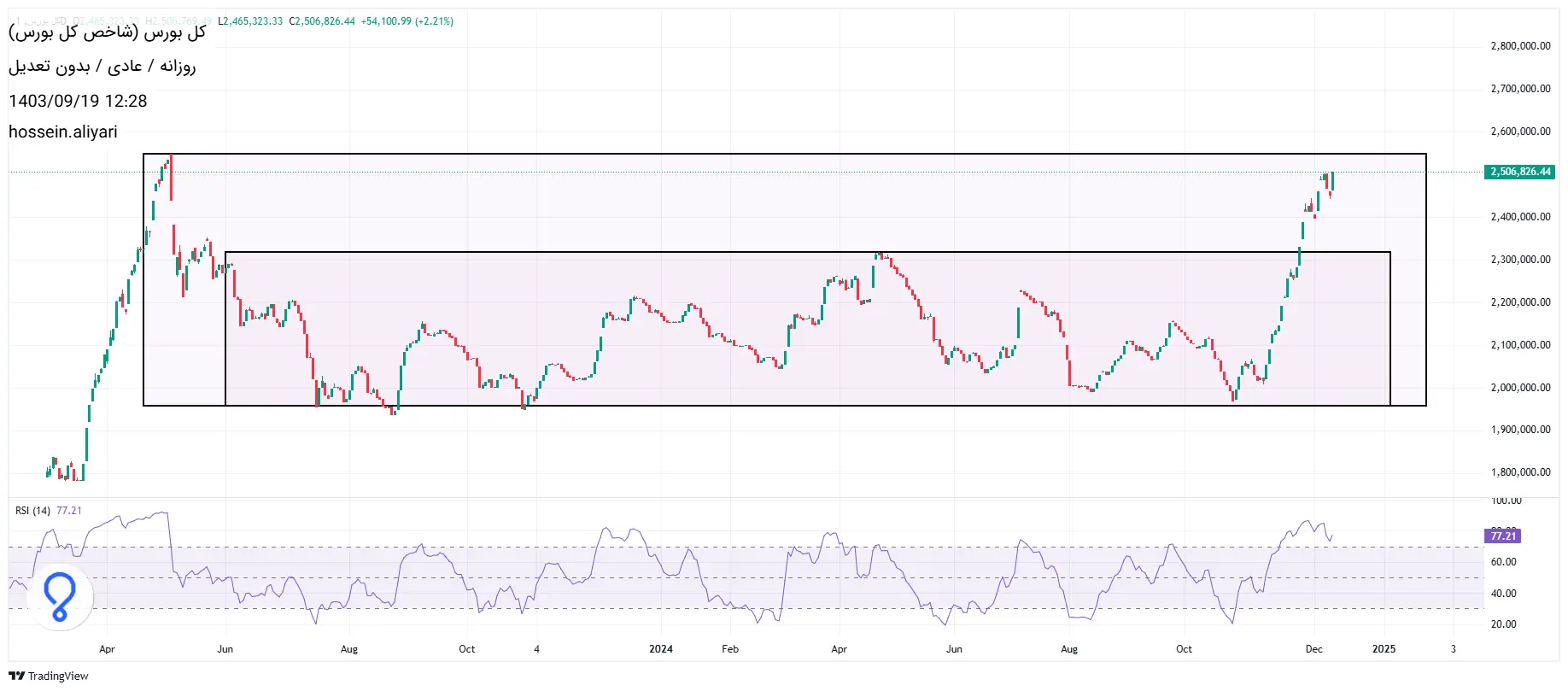Click the 2,700,000.00 price axis label
1568x691 pixels.
[1520, 89]
